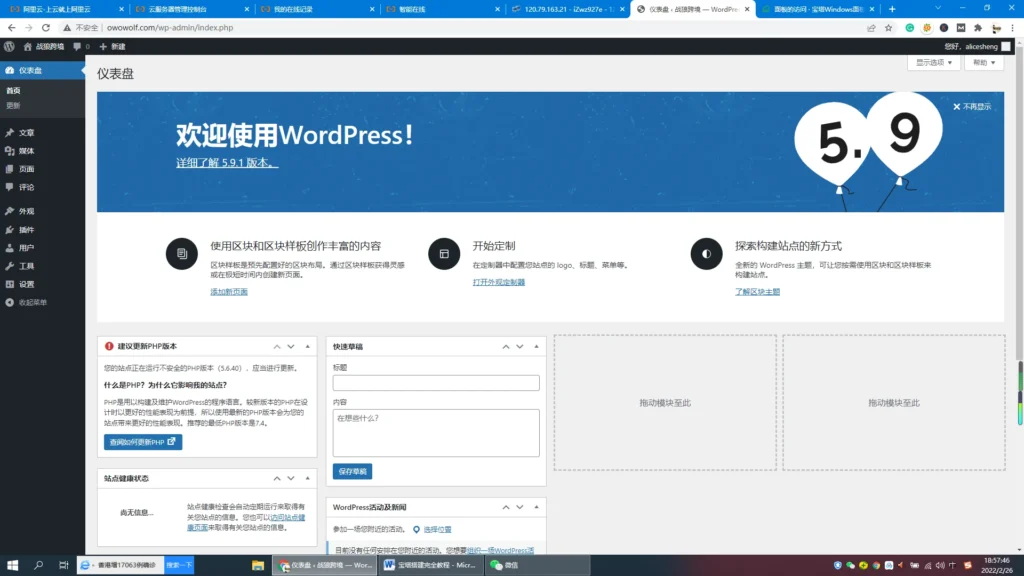Switch to the 120.79.163.21 tab
Viewport: 1024px width, 576px height.
pyautogui.click(x=567, y=9)
